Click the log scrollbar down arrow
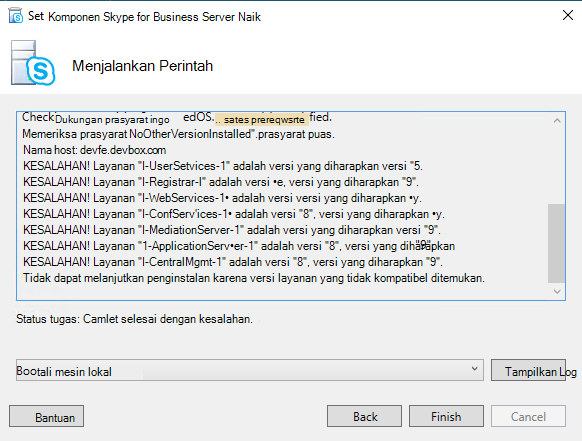Viewport: 582px width, 441px height. (x=557, y=292)
